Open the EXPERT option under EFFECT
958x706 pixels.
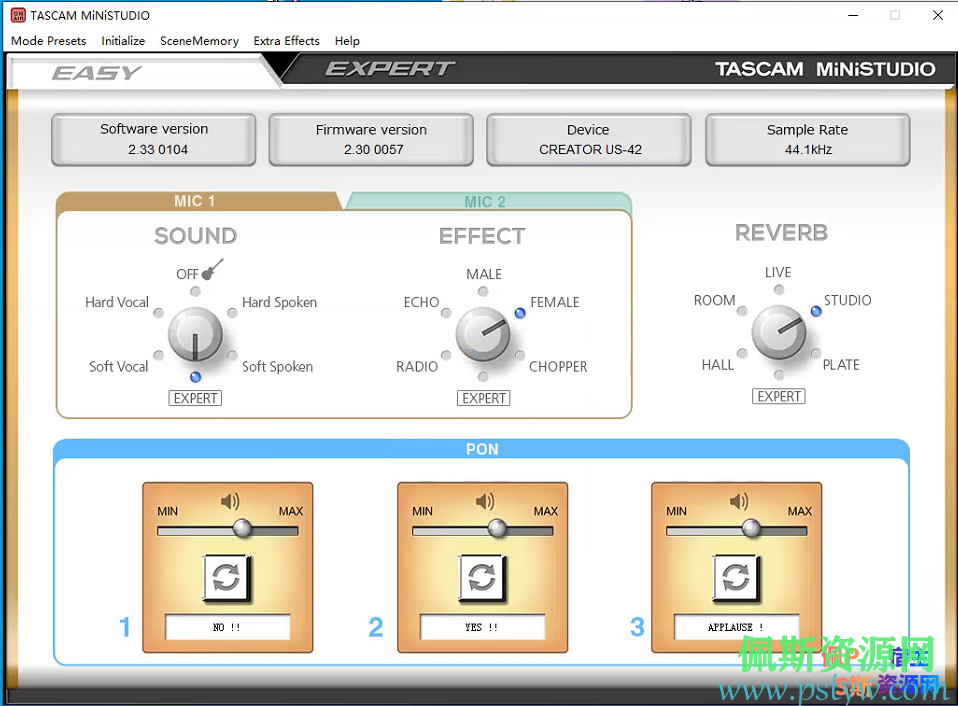[x=483, y=397]
